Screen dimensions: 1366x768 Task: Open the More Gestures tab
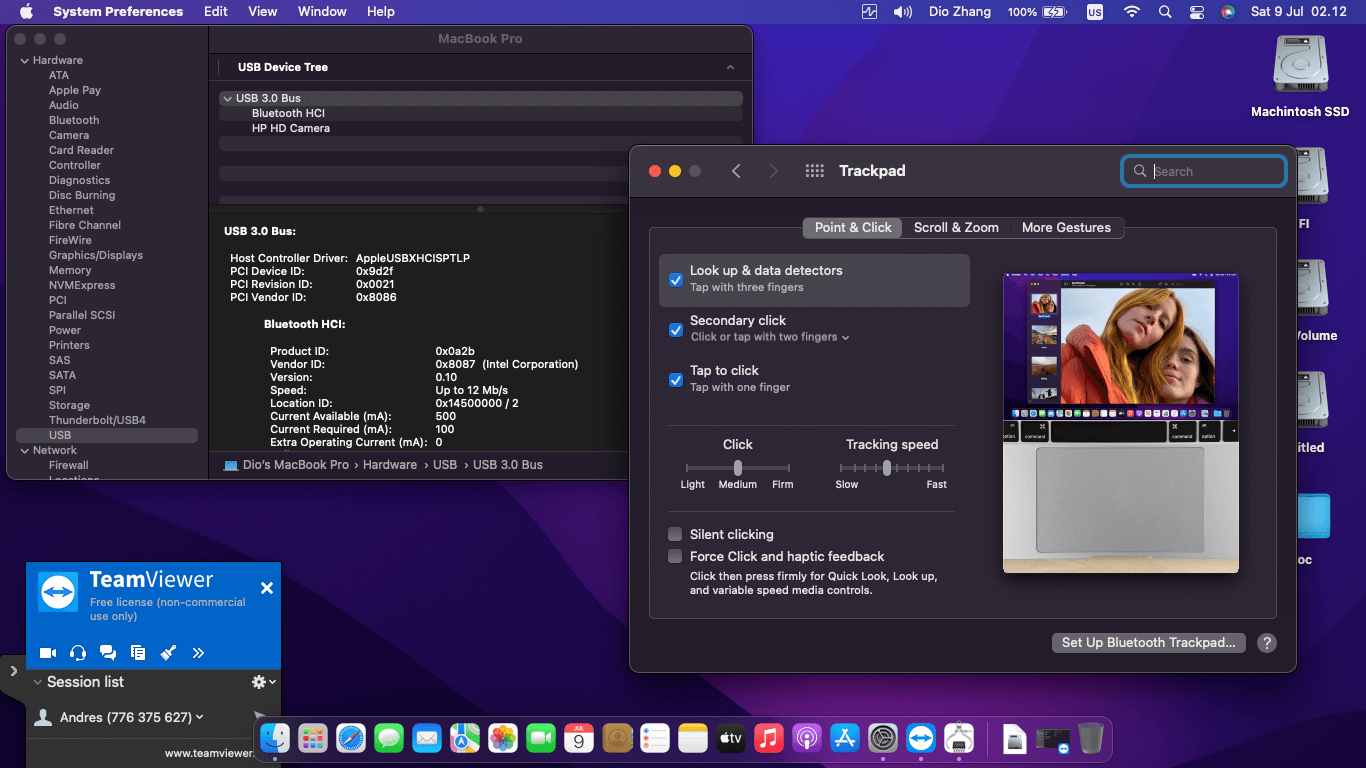[x=1066, y=227]
